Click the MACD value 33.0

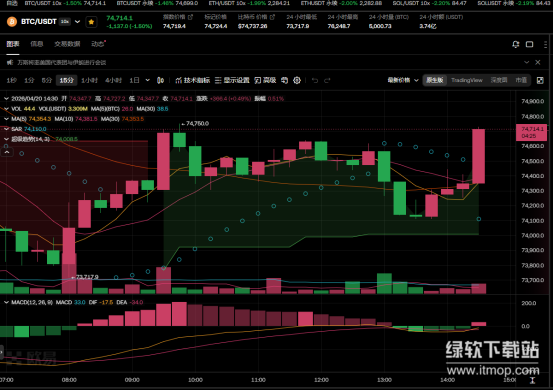point(79,302)
